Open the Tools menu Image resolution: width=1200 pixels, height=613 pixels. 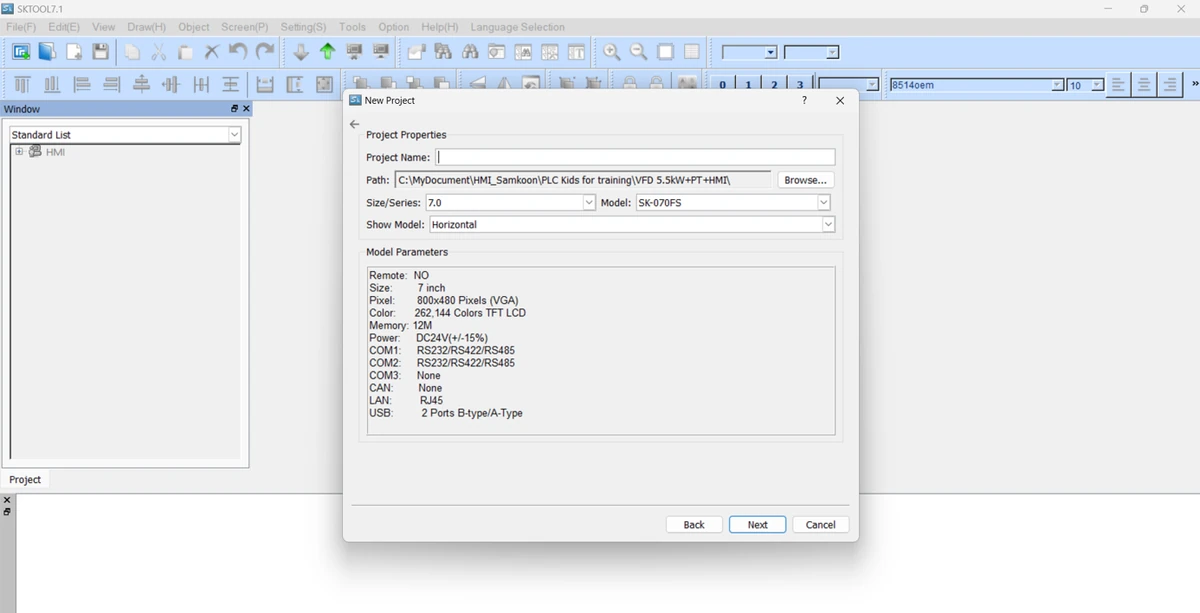(352, 27)
